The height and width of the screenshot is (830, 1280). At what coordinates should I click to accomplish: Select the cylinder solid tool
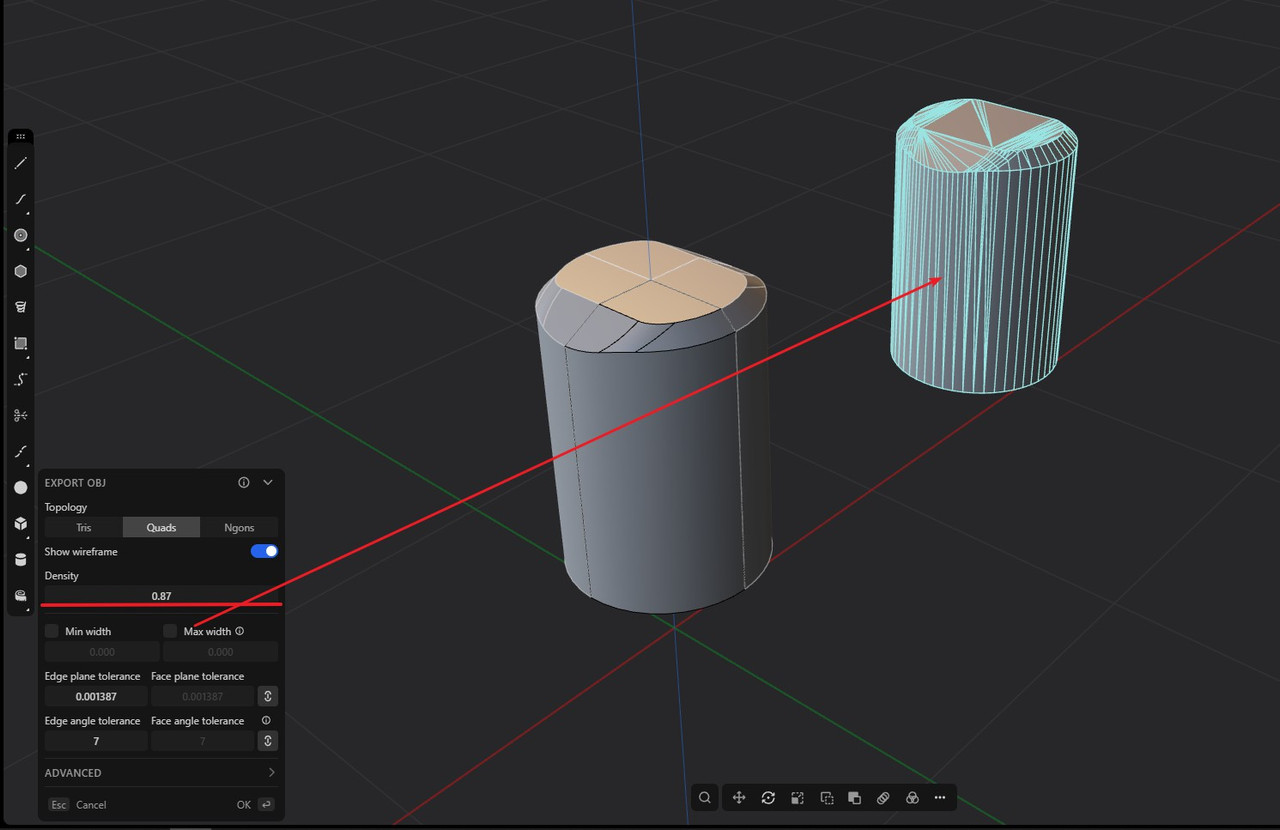pos(20,559)
